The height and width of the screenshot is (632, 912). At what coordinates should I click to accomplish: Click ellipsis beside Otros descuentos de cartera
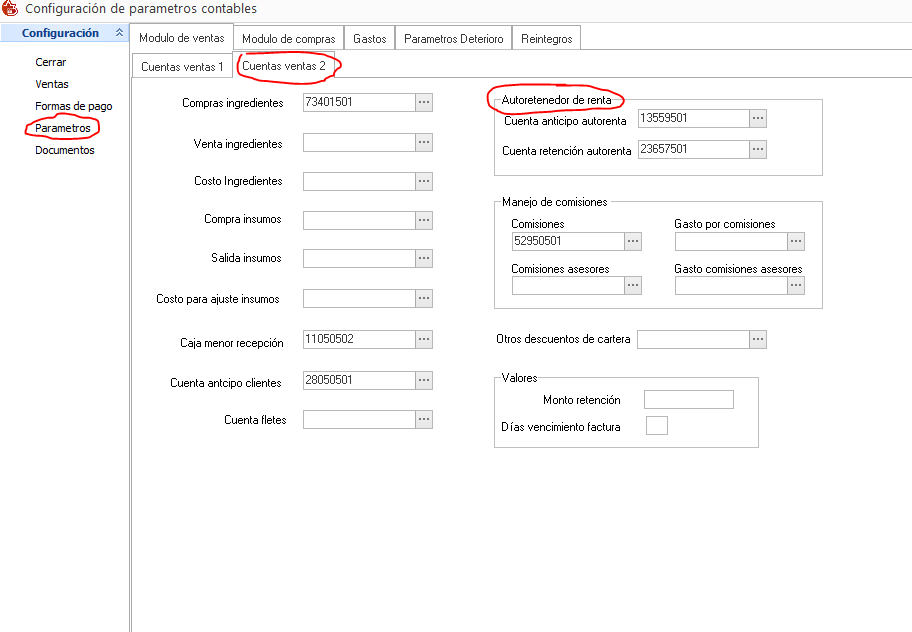coord(758,340)
